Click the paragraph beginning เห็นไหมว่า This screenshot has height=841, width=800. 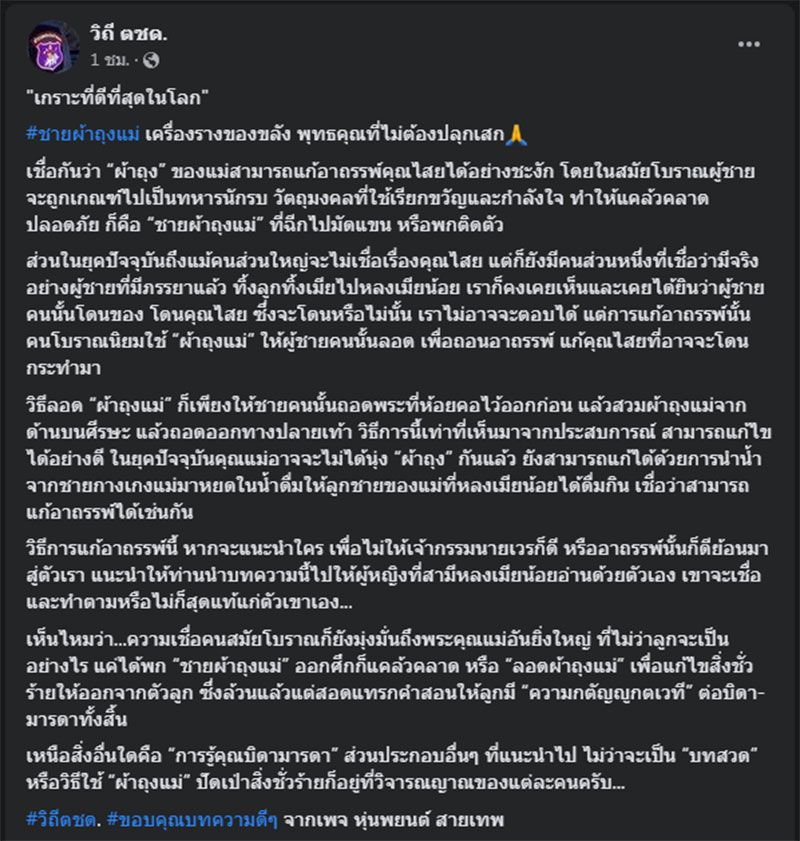pyautogui.click(x=395, y=679)
